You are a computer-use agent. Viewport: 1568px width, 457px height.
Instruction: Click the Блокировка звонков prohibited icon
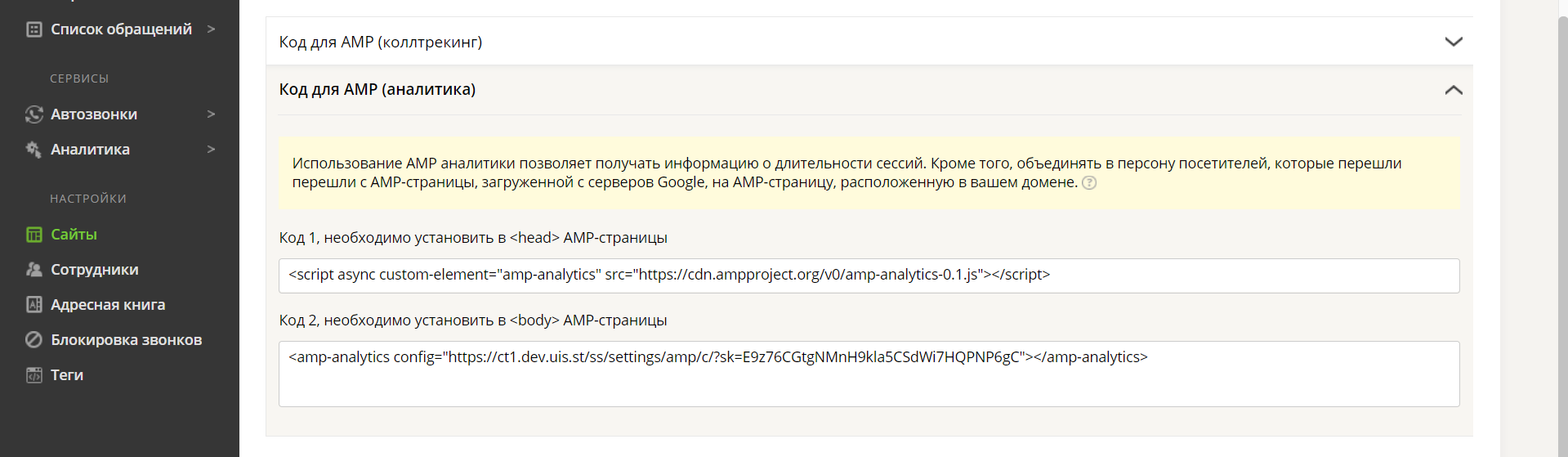34,340
